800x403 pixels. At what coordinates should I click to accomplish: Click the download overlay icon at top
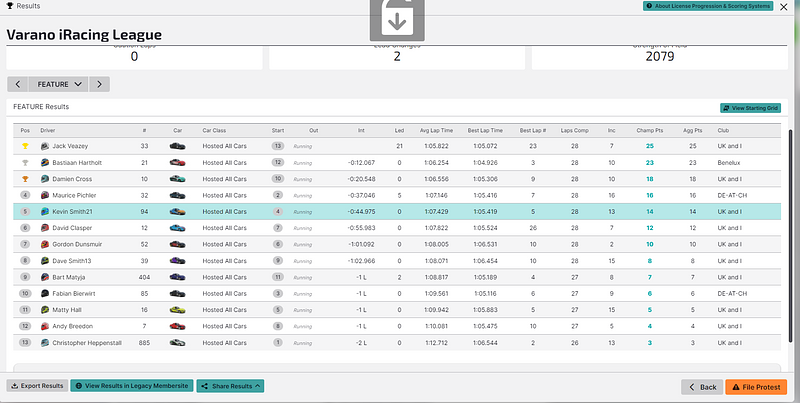tap(397, 19)
